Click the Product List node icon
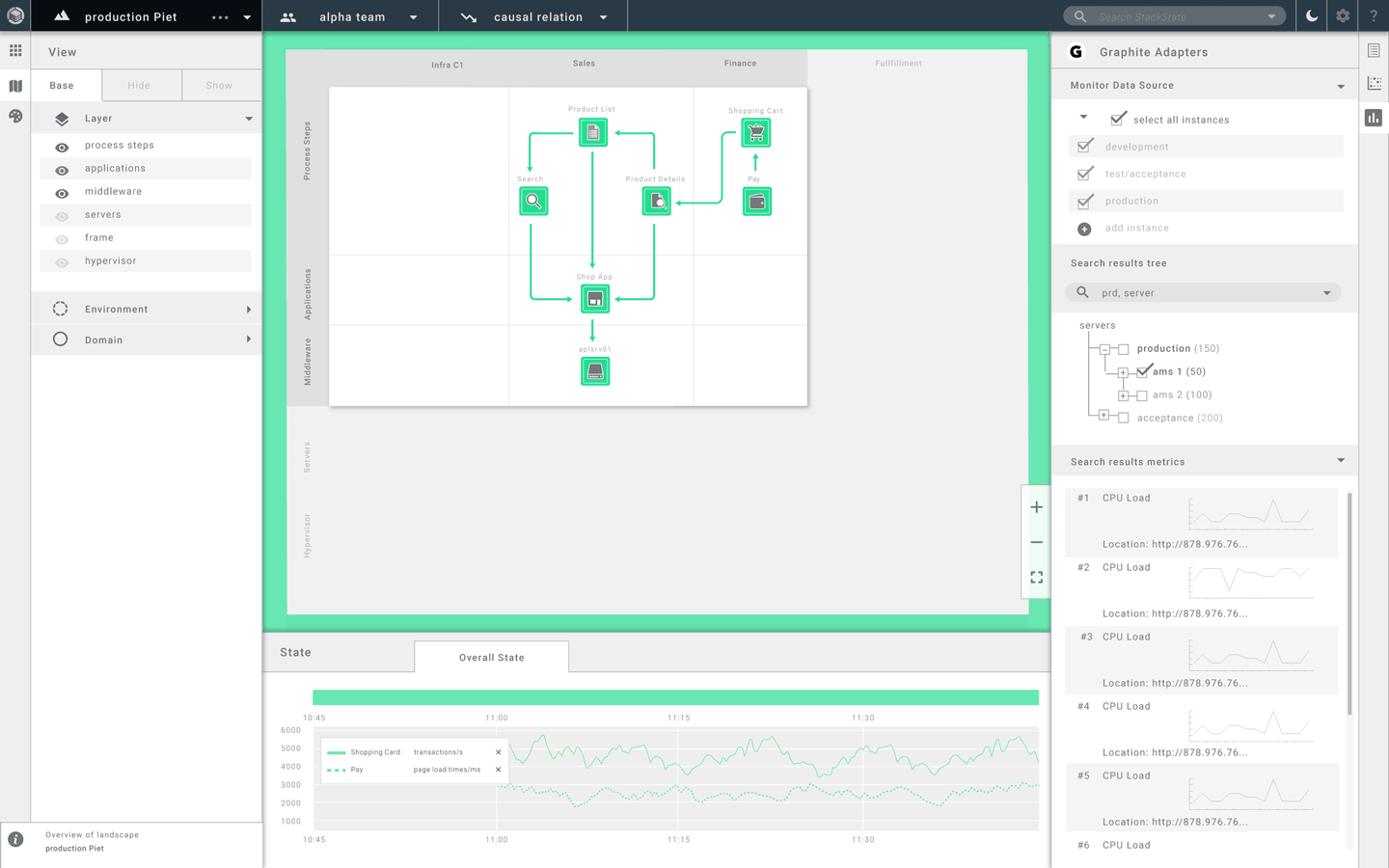 point(593,132)
